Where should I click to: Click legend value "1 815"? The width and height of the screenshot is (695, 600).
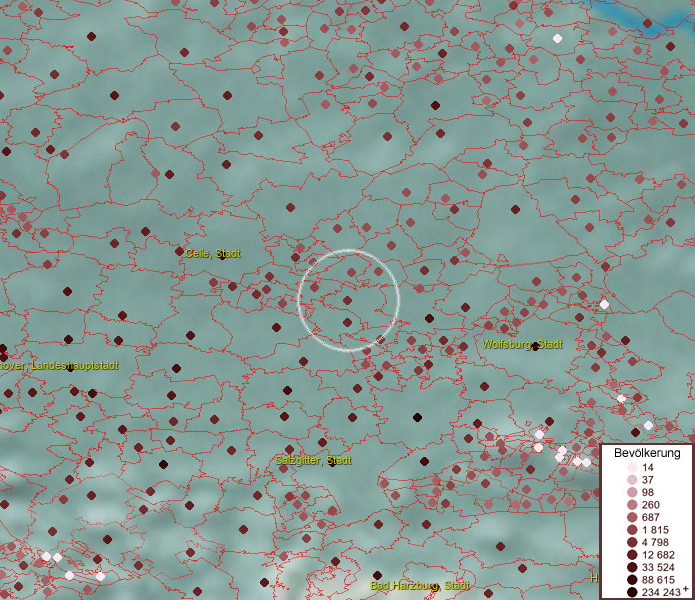point(655,530)
